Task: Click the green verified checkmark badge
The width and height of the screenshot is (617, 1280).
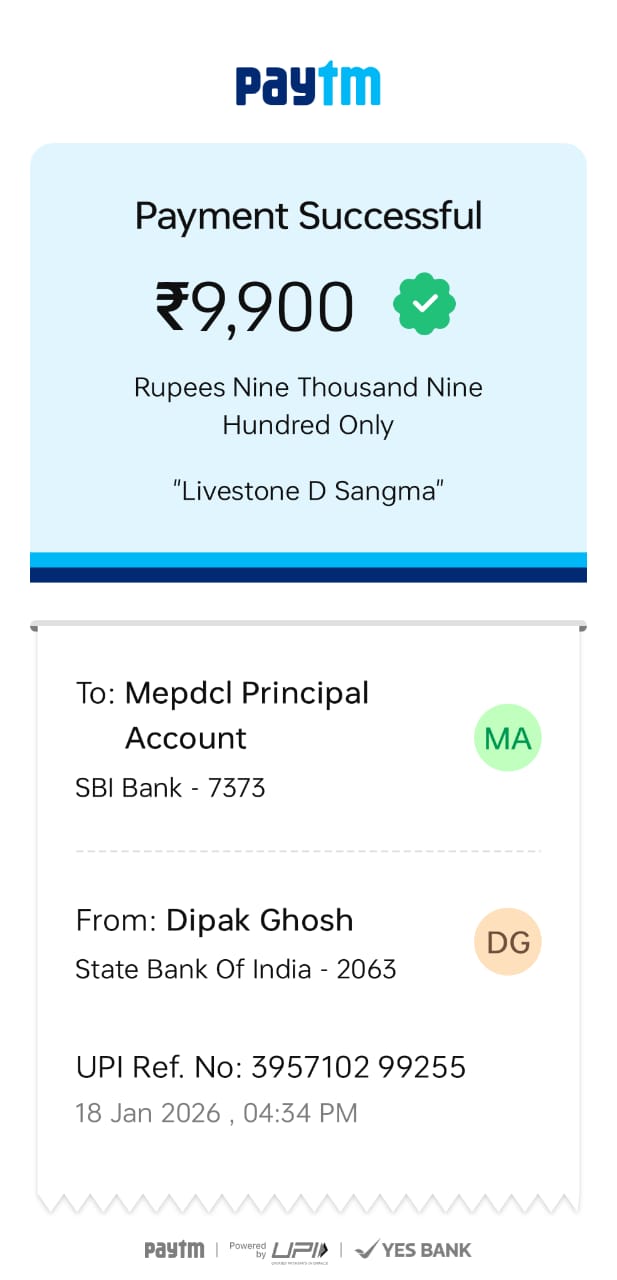Action: click(x=425, y=304)
